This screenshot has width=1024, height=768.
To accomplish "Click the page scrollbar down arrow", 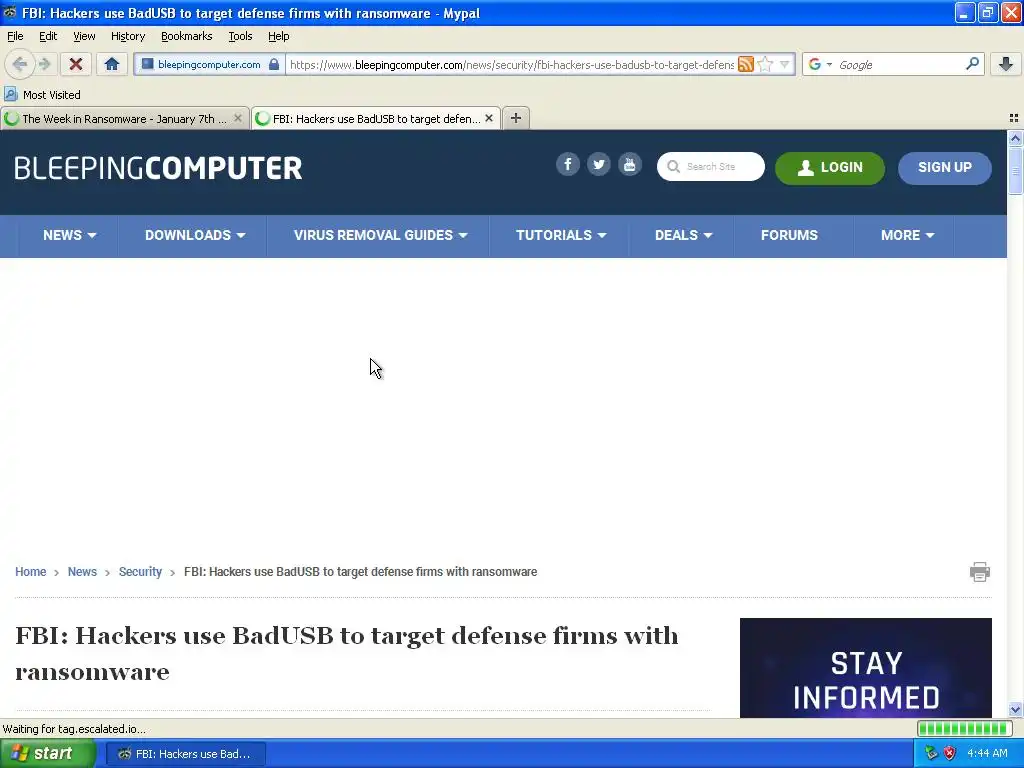I will click(x=1015, y=709).
